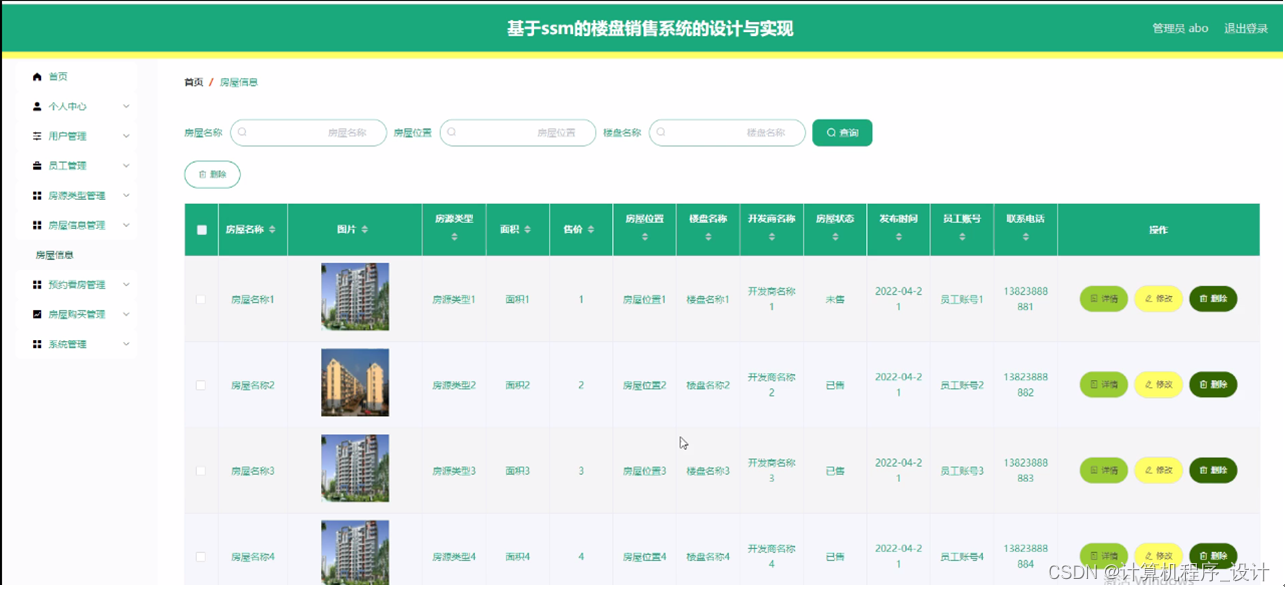This screenshot has height=591, width=1285.
Task: Tick the checkbox for row 房屋名称1
Action: [x=201, y=299]
